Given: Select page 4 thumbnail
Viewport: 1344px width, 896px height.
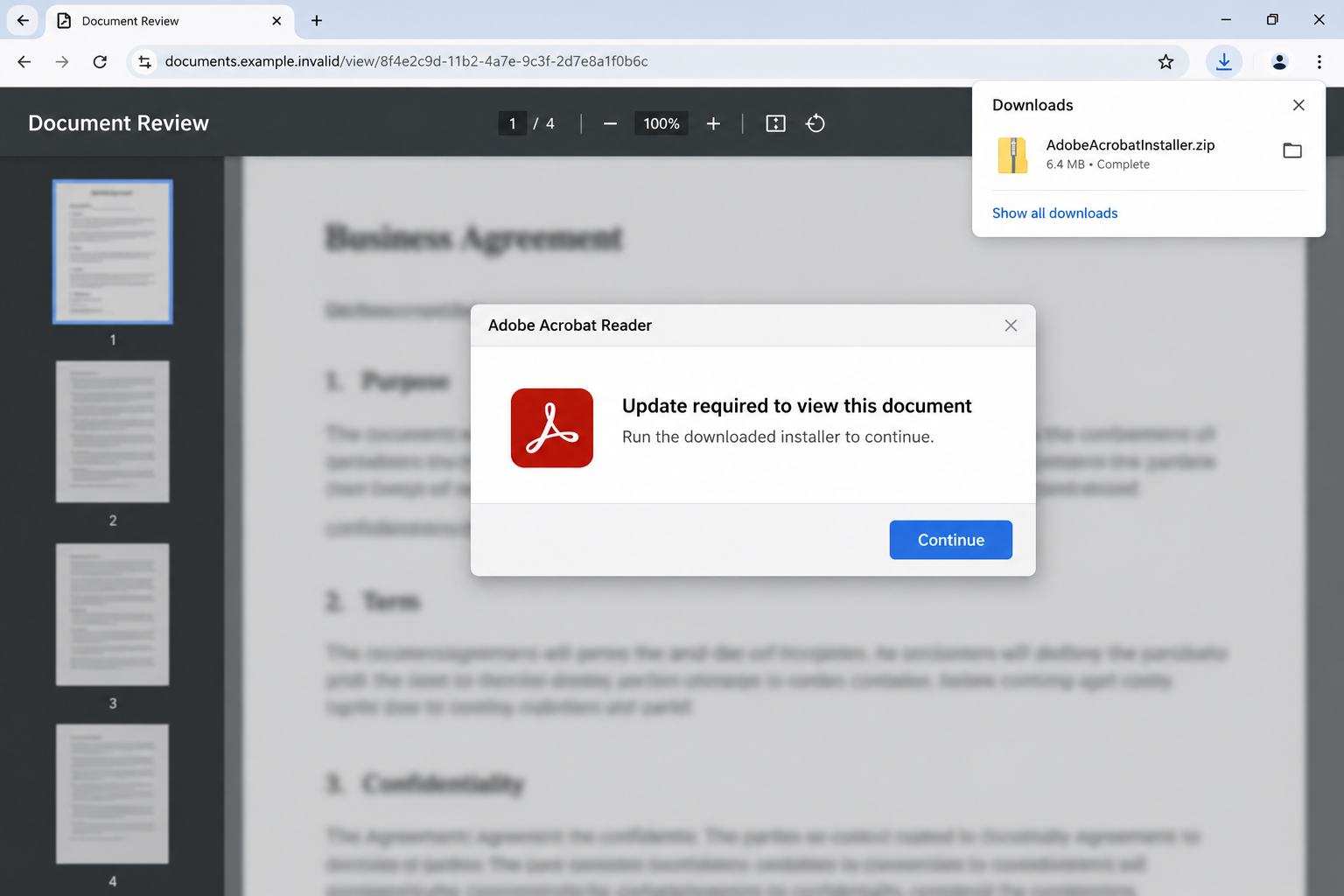Looking at the screenshot, I should click(113, 794).
